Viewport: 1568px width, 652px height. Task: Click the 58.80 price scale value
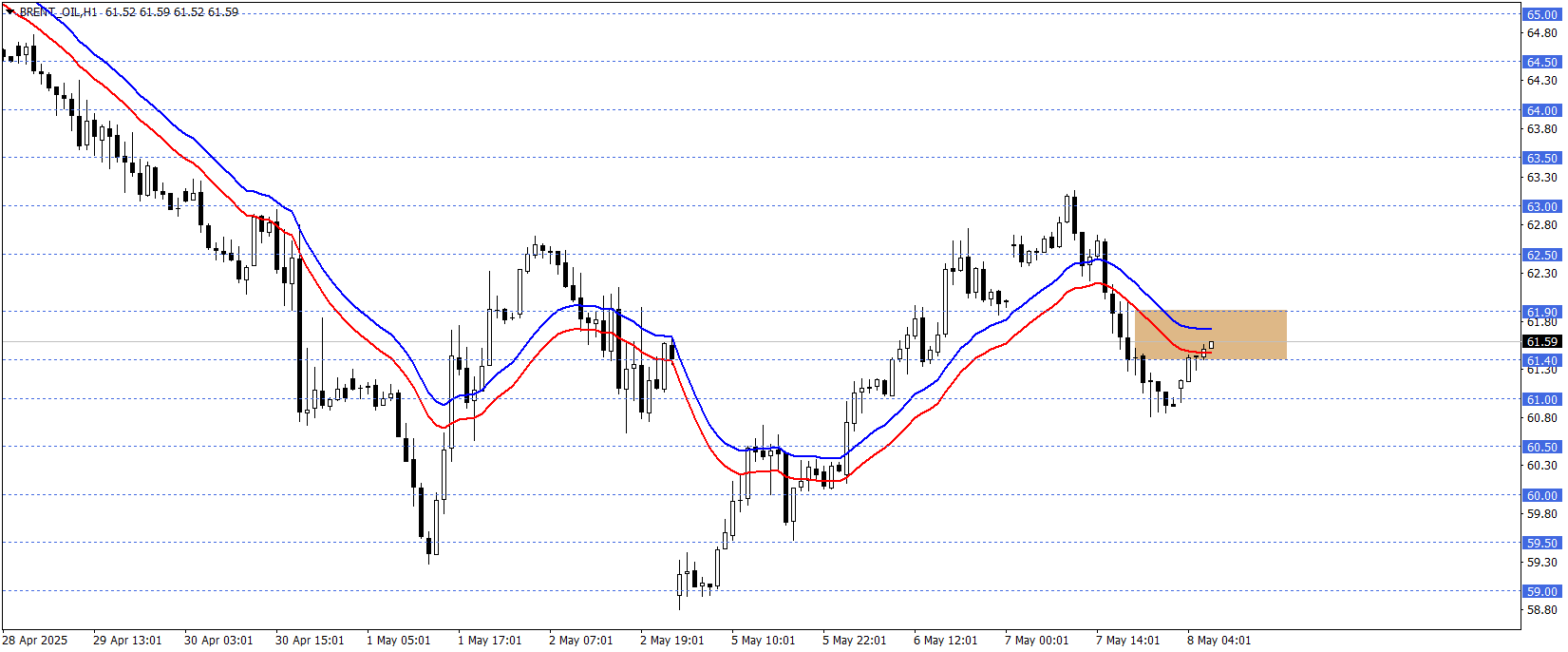click(1542, 609)
